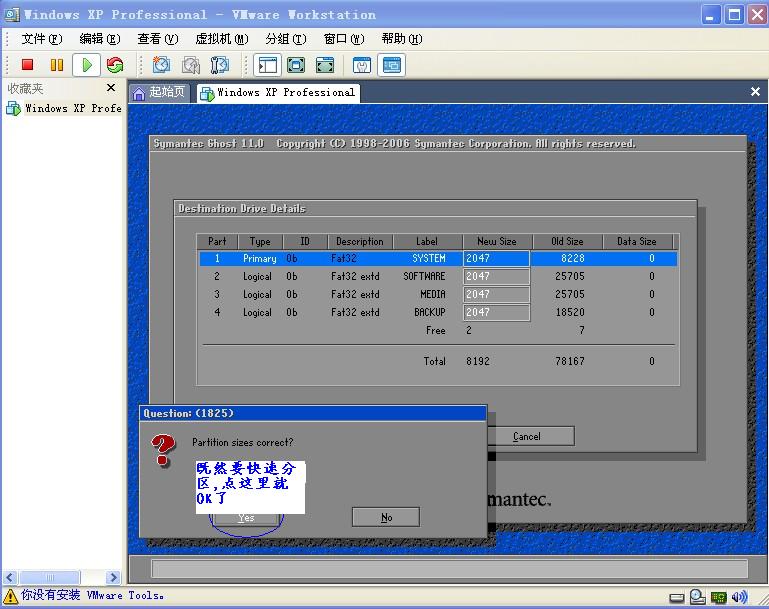
Task: Click 你没有安装 VMware Tools status message
Action: pos(92,596)
